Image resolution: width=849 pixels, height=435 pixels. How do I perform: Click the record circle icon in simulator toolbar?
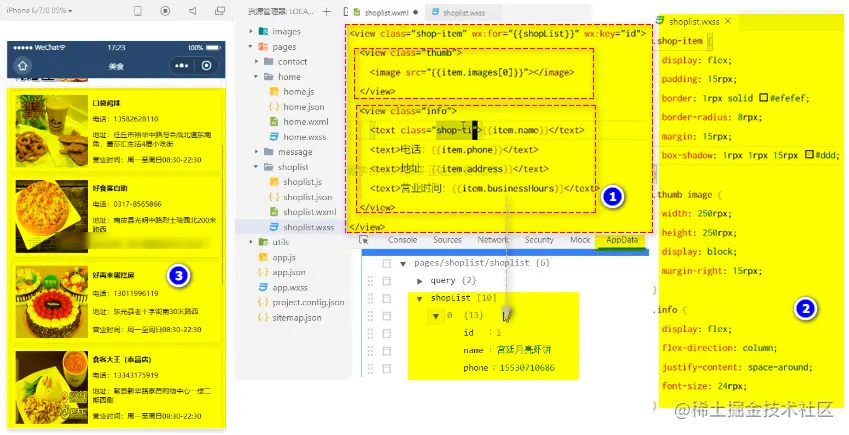(165, 11)
